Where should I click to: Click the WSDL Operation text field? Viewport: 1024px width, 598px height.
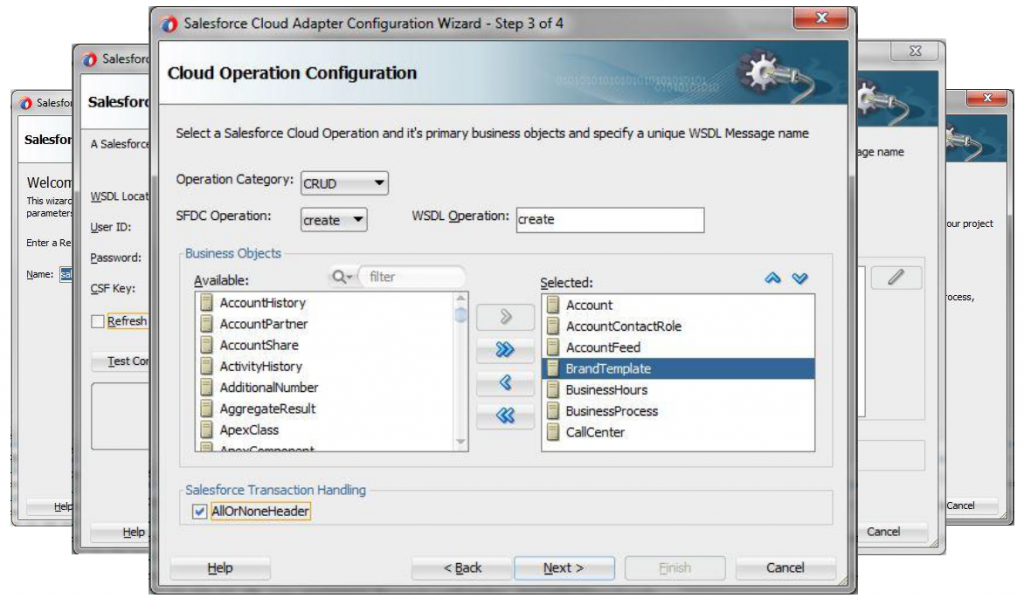click(x=609, y=220)
